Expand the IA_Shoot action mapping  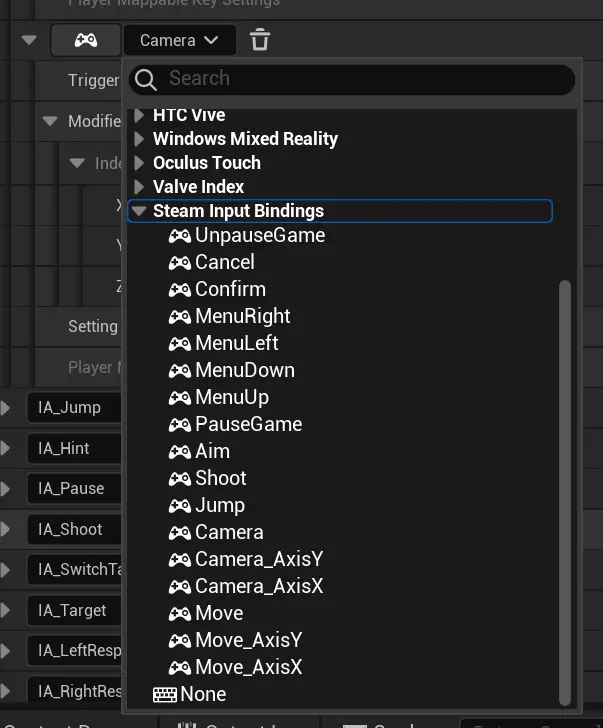pos(5,529)
